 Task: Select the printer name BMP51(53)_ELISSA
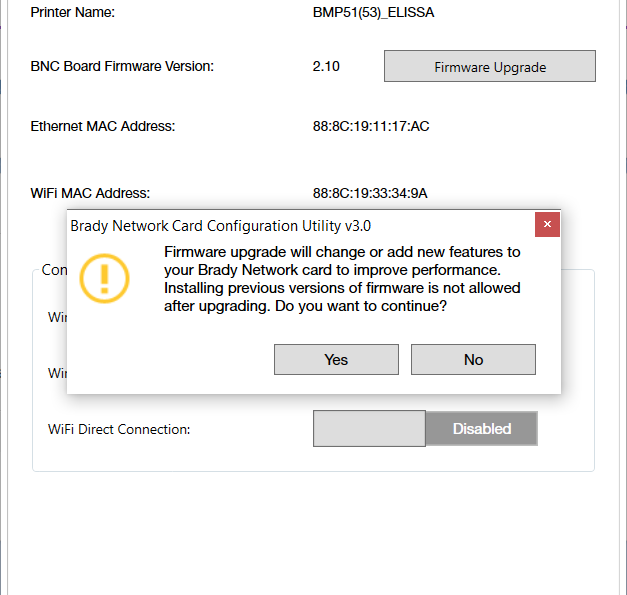(373, 13)
